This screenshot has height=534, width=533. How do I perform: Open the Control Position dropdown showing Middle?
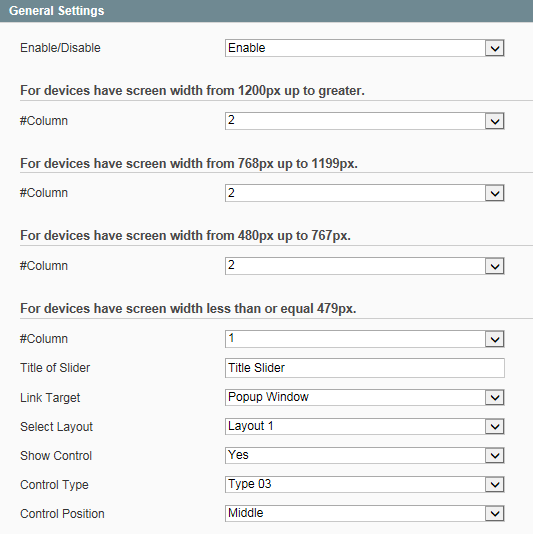tap(364, 513)
